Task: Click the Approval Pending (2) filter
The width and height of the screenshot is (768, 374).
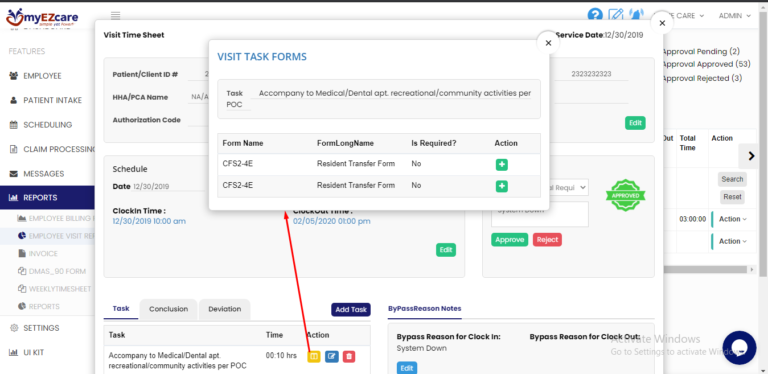Action: coord(700,51)
